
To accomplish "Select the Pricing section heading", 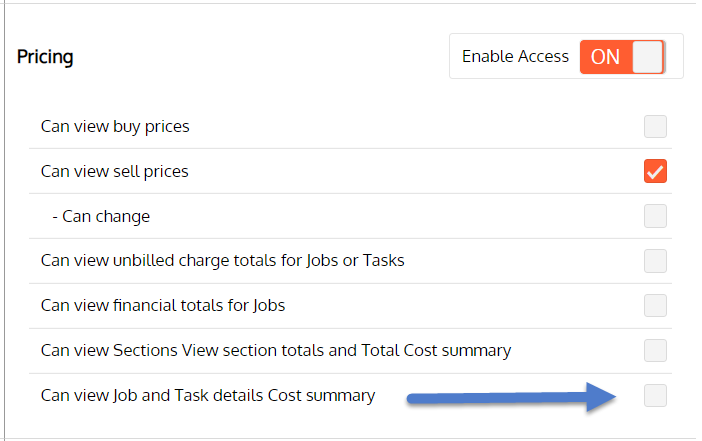I will [45, 57].
